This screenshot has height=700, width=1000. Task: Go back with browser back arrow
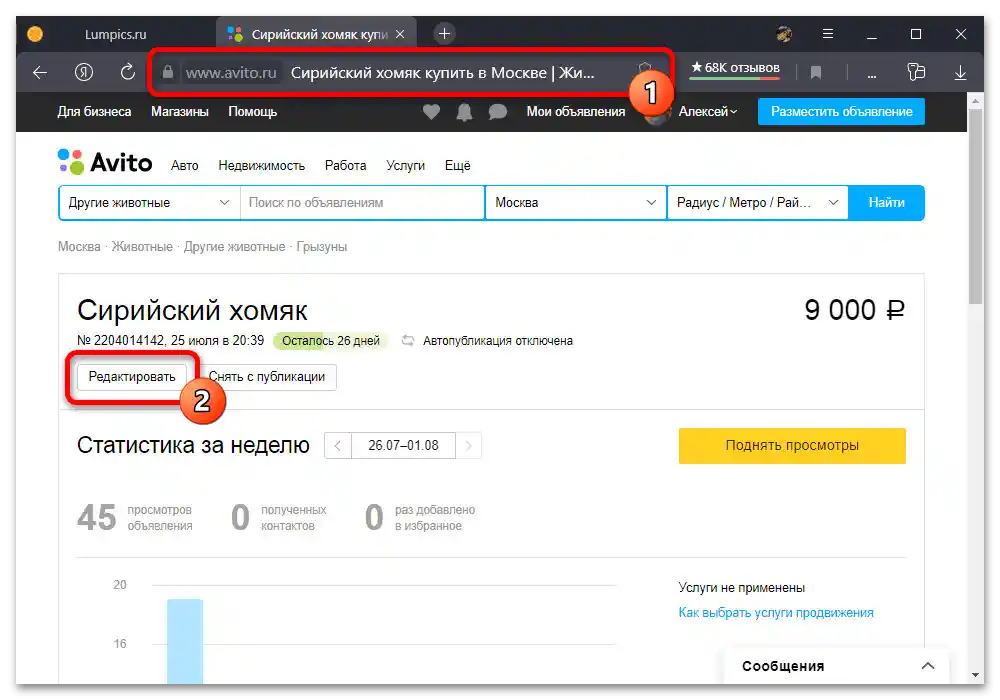click(x=40, y=73)
